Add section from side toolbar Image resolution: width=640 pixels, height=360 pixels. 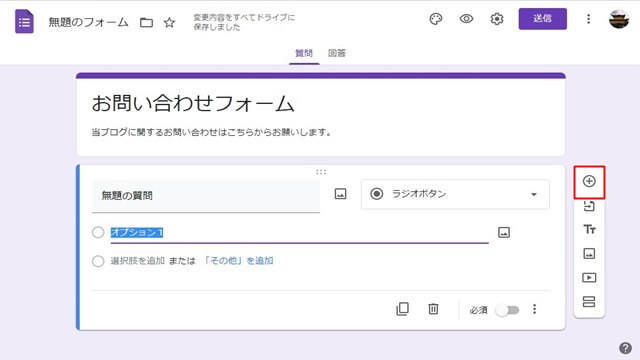(x=589, y=302)
